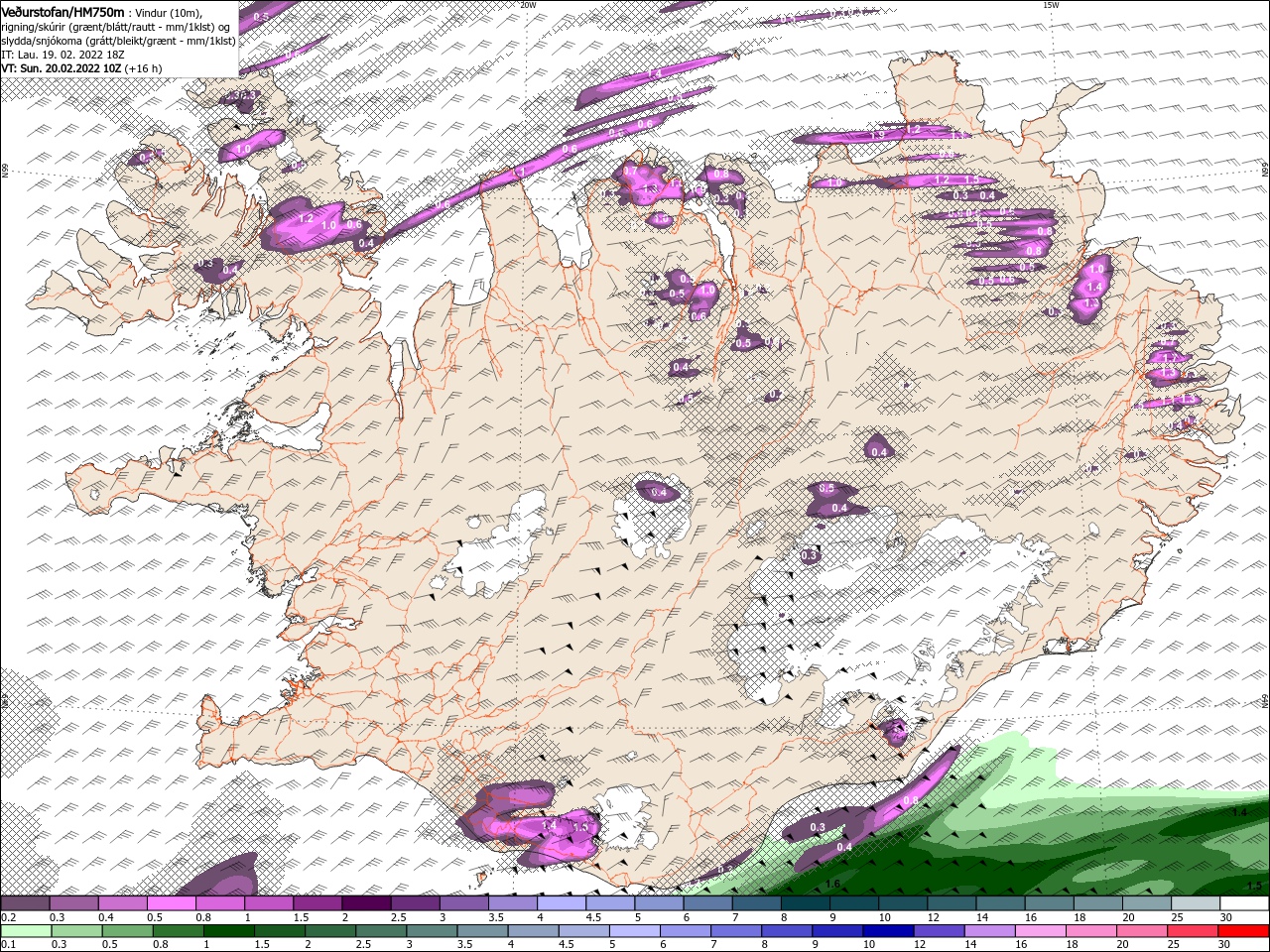1270x952 pixels.
Task: Click the '0.7' precipitation value on the map
Action: pyautogui.click(x=630, y=172)
